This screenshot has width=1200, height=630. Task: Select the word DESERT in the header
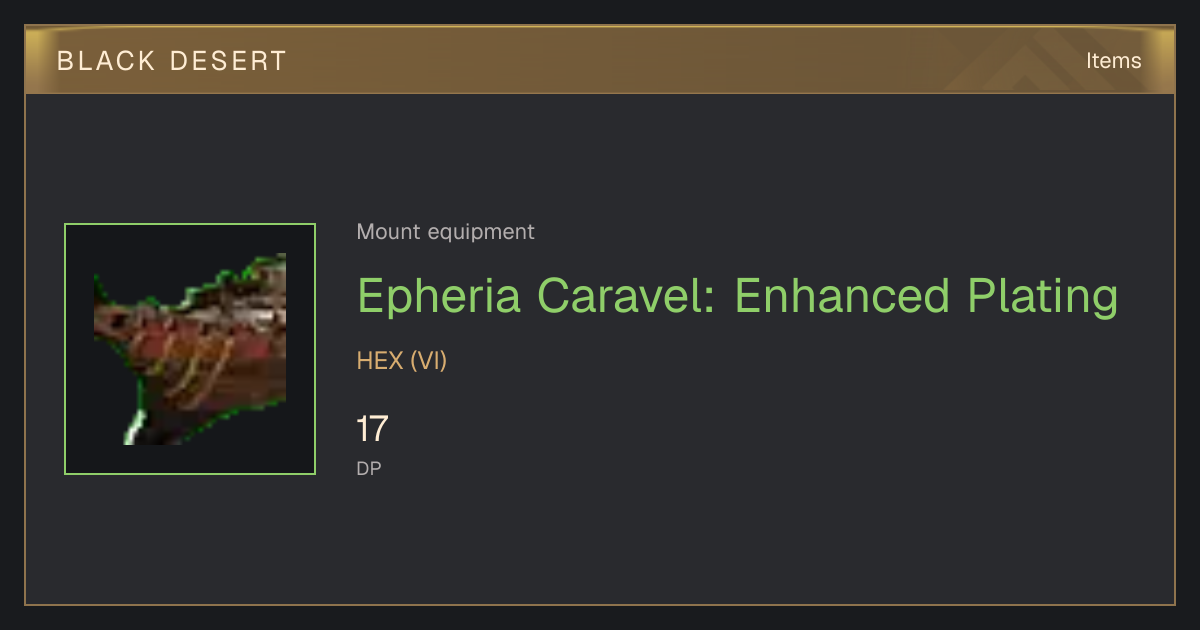(227, 61)
